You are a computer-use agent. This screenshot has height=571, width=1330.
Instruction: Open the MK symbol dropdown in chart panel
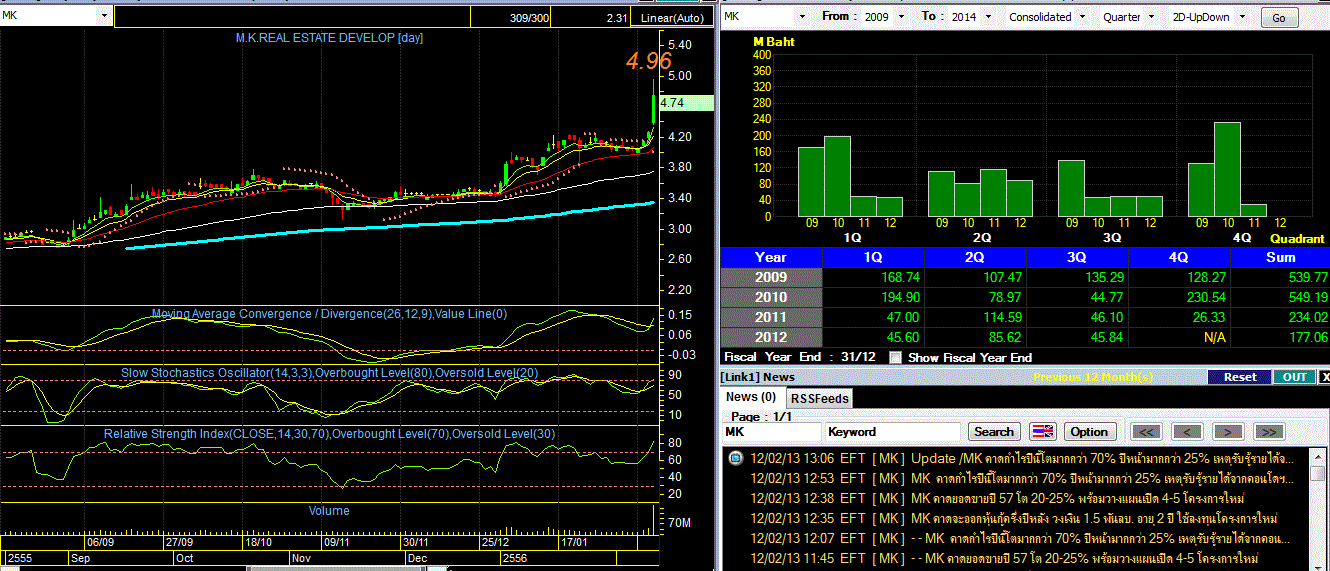[x=105, y=17]
